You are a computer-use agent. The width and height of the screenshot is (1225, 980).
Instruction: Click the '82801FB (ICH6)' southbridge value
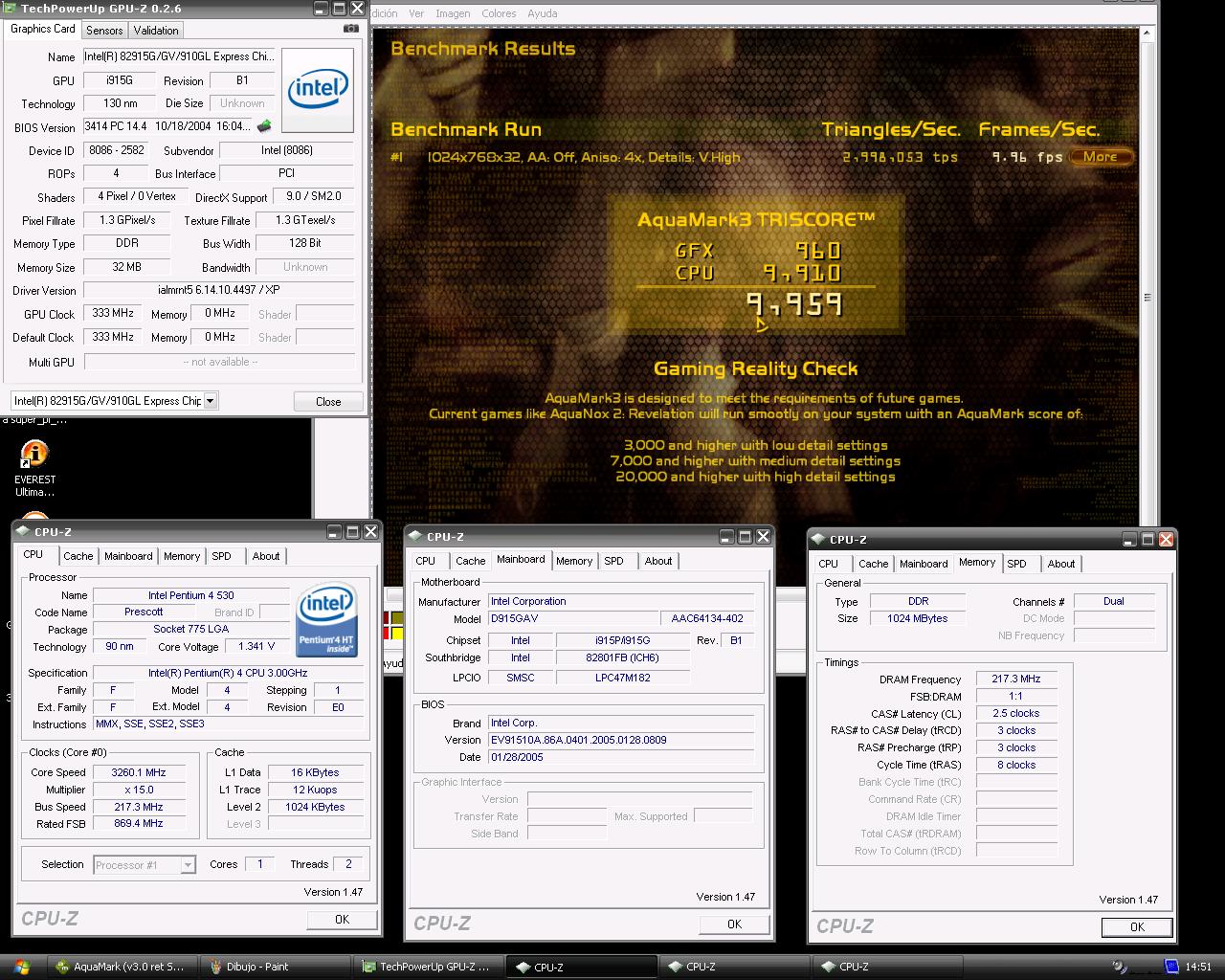coord(622,658)
